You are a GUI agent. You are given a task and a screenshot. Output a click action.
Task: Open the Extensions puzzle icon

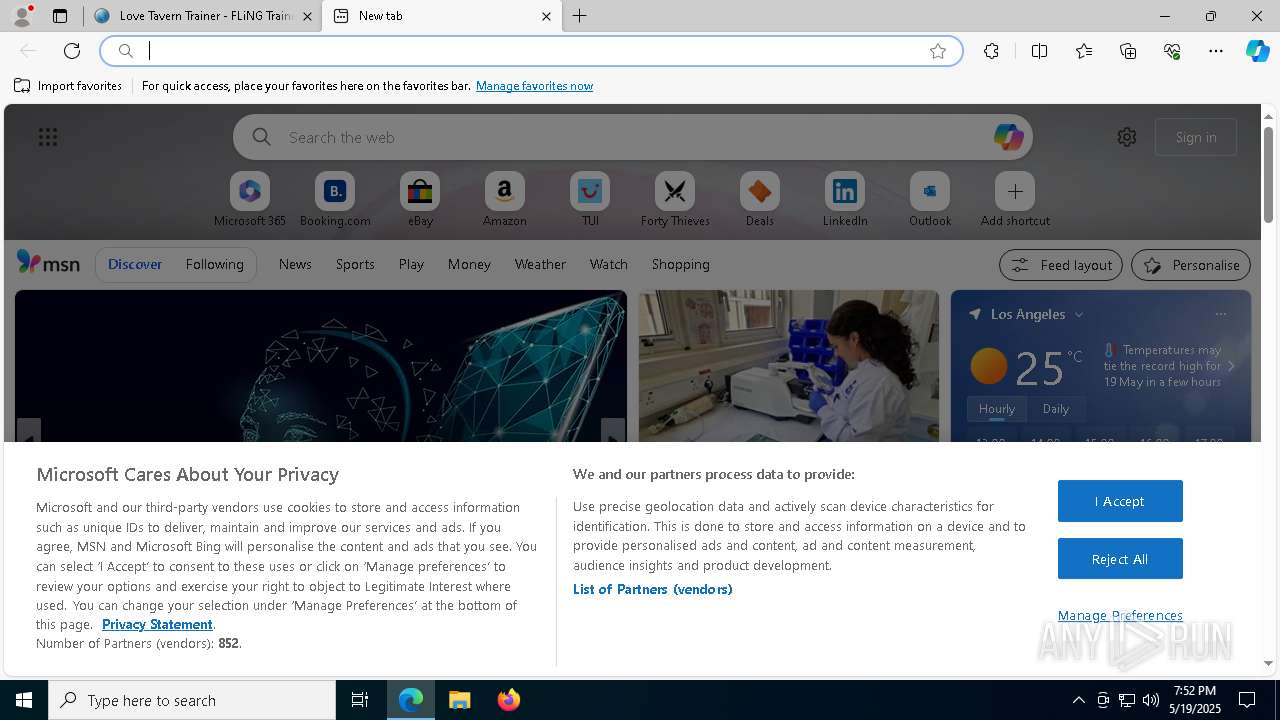point(991,51)
